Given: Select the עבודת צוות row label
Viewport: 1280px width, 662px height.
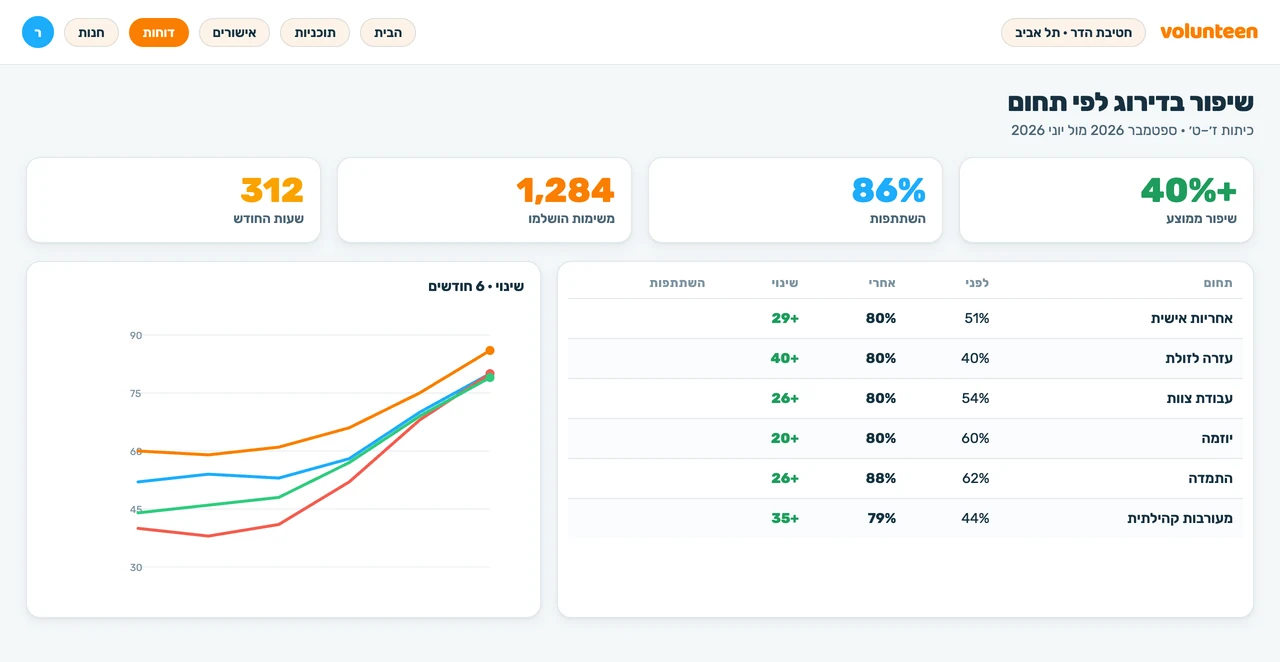Looking at the screenshot, I should point(1200,398).
